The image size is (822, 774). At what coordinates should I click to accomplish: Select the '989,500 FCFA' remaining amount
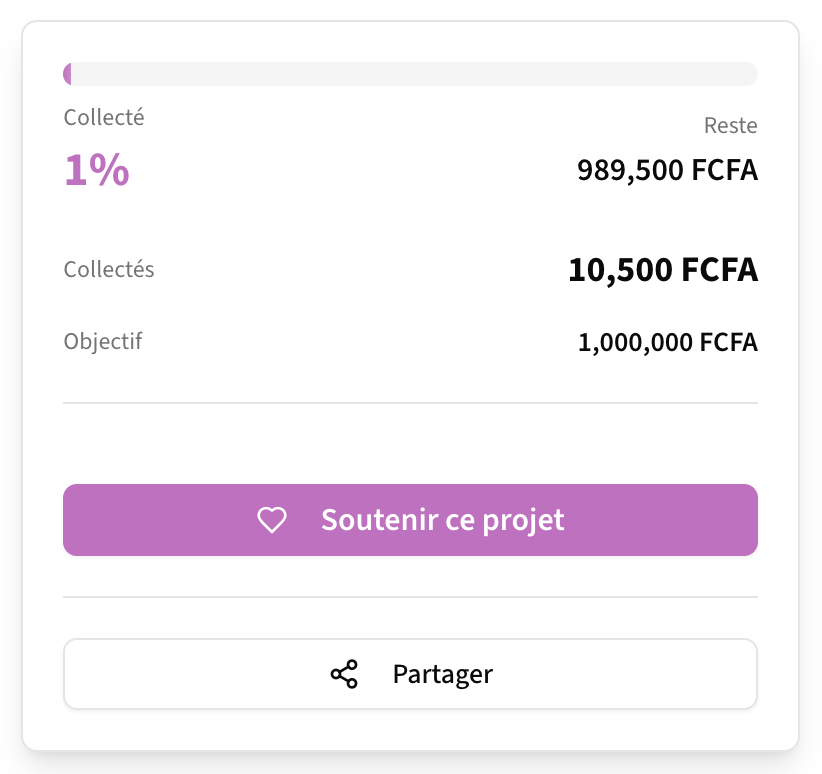pos(667,170)
